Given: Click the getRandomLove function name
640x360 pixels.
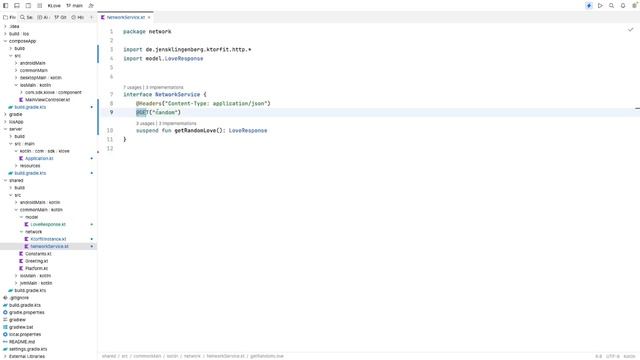Looking at the screenshot, I should point(197,131).
